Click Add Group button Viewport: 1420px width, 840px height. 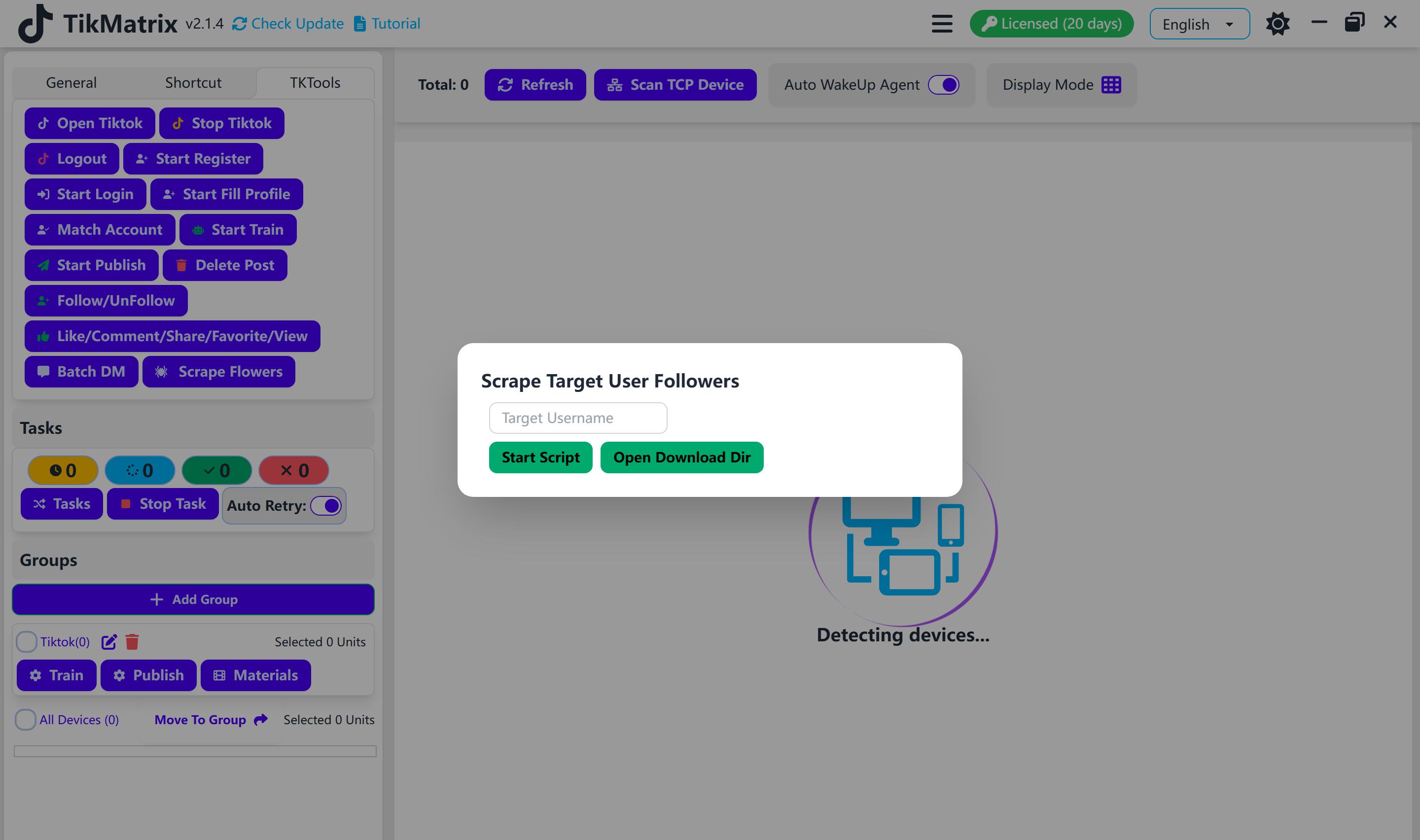(x=193, y=599)
